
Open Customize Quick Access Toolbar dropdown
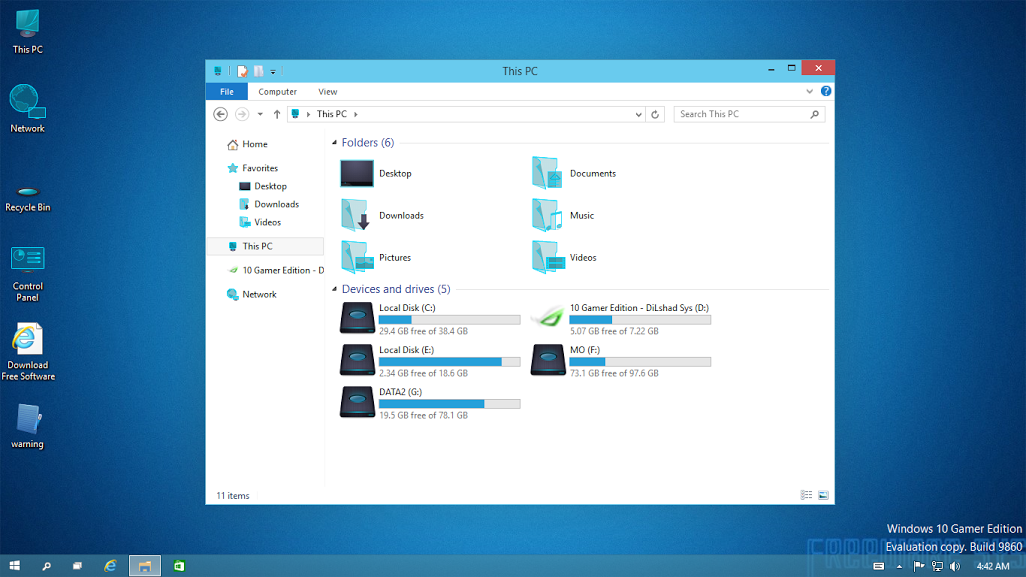(x=273, y=72)
